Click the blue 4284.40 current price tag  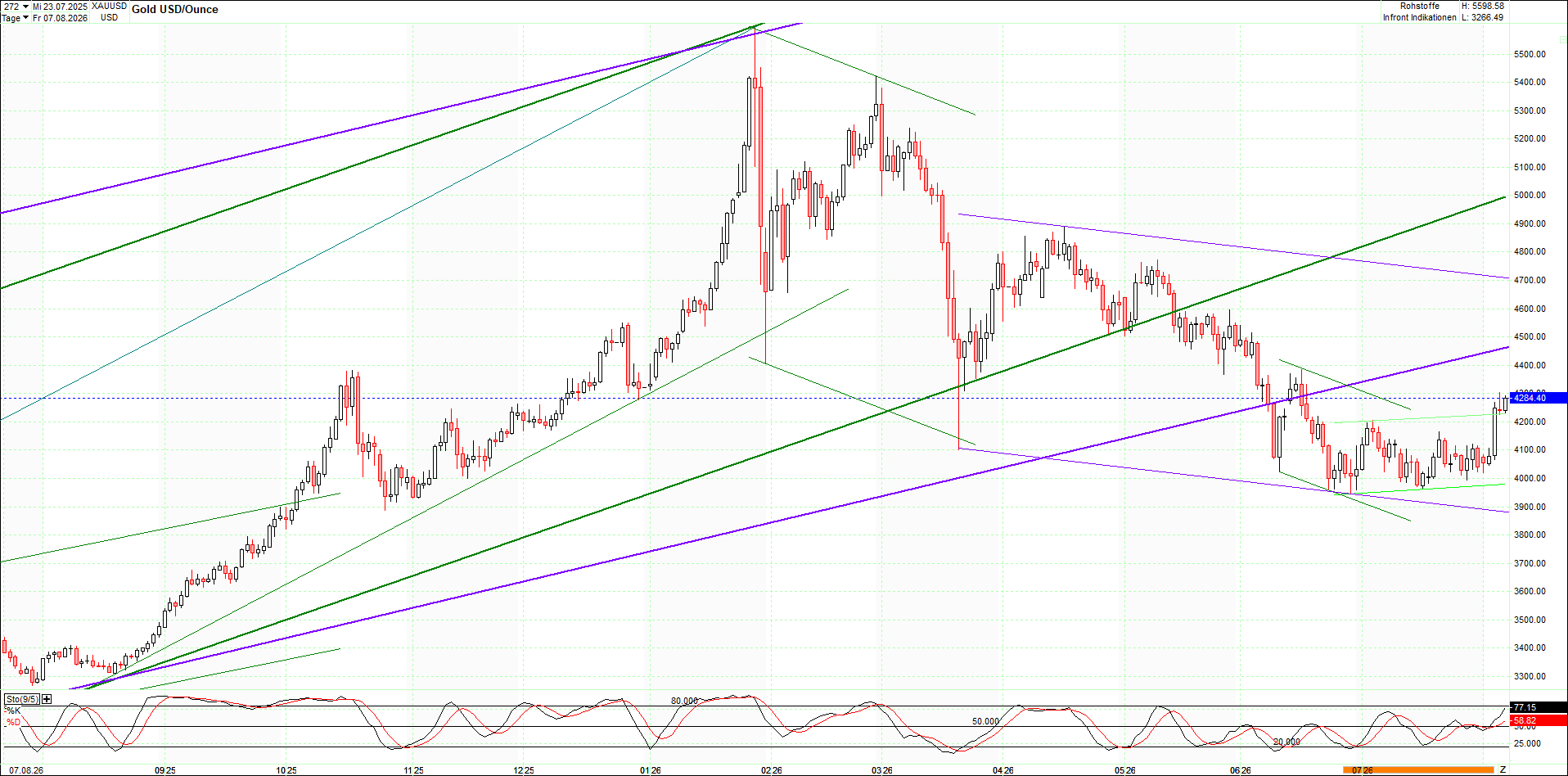coord(1538,398)
